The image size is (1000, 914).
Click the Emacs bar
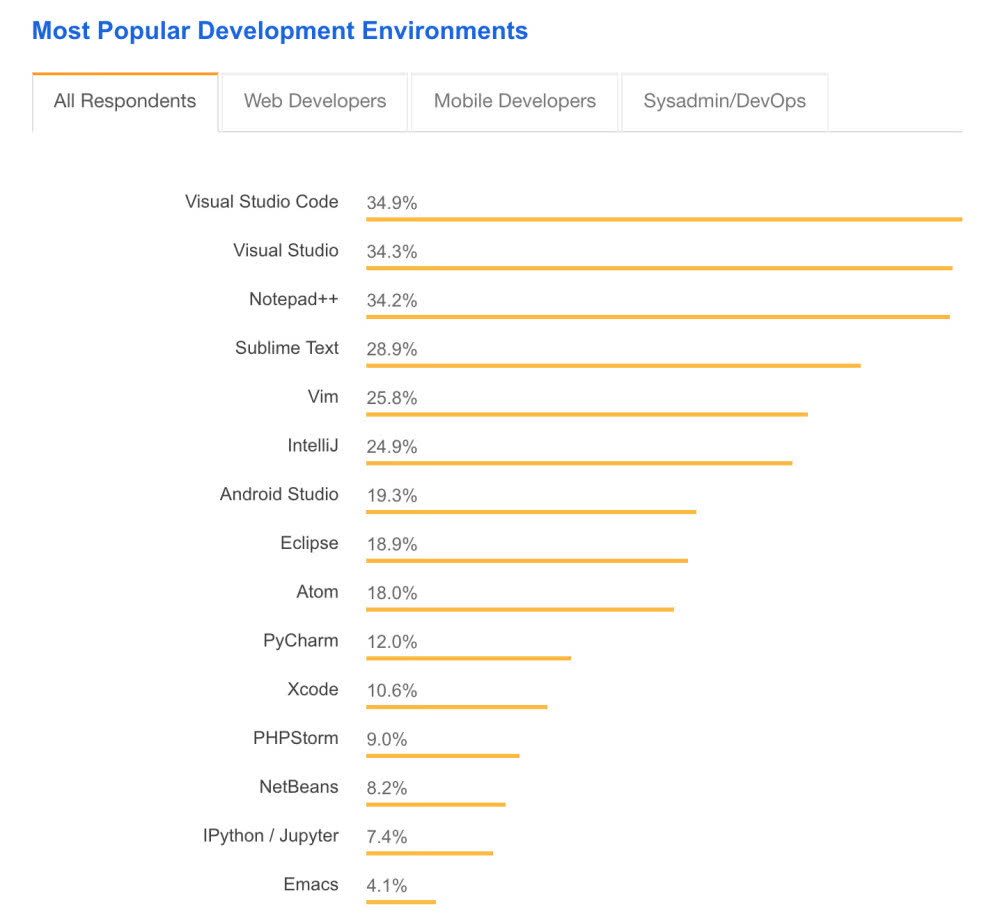coord(401,903)
